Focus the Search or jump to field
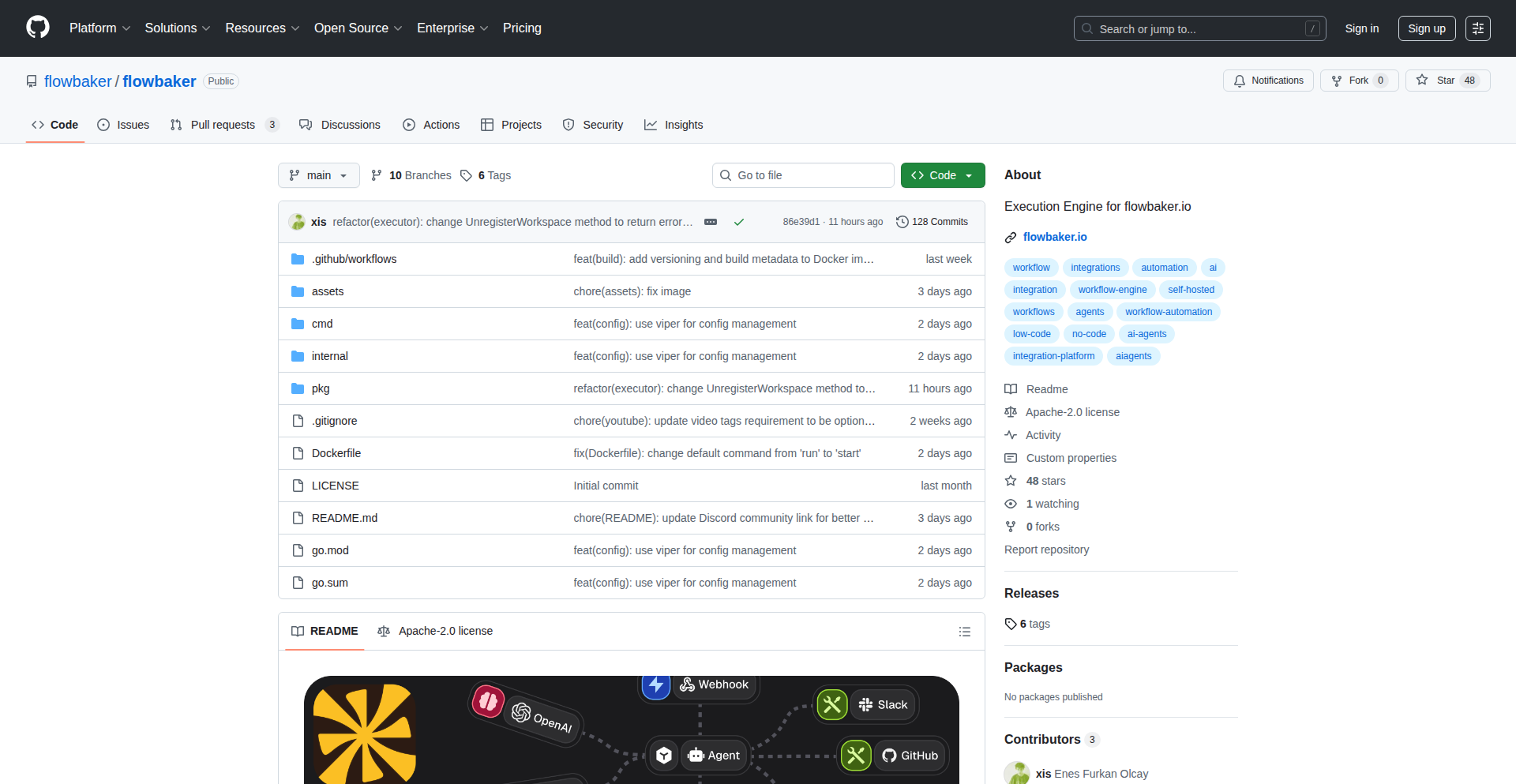This screenshot has width=1516, height=784. coord(1199,28)
